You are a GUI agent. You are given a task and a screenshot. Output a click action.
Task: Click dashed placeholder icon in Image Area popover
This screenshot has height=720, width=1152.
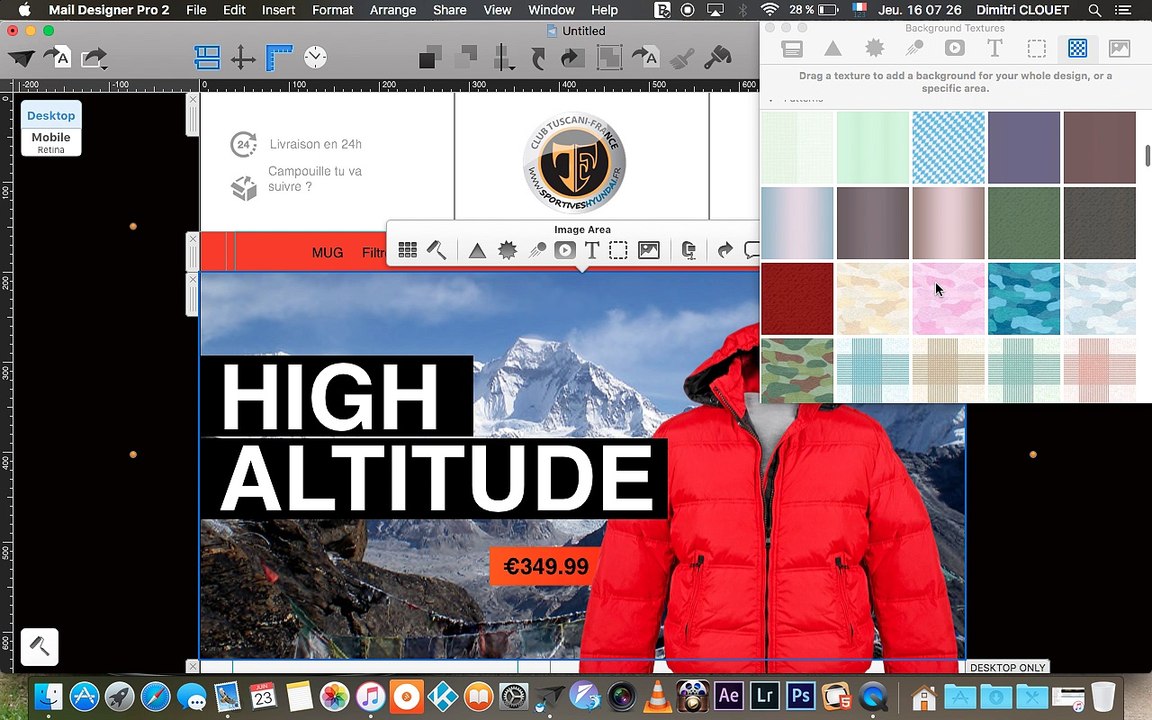tap(619, 251)
